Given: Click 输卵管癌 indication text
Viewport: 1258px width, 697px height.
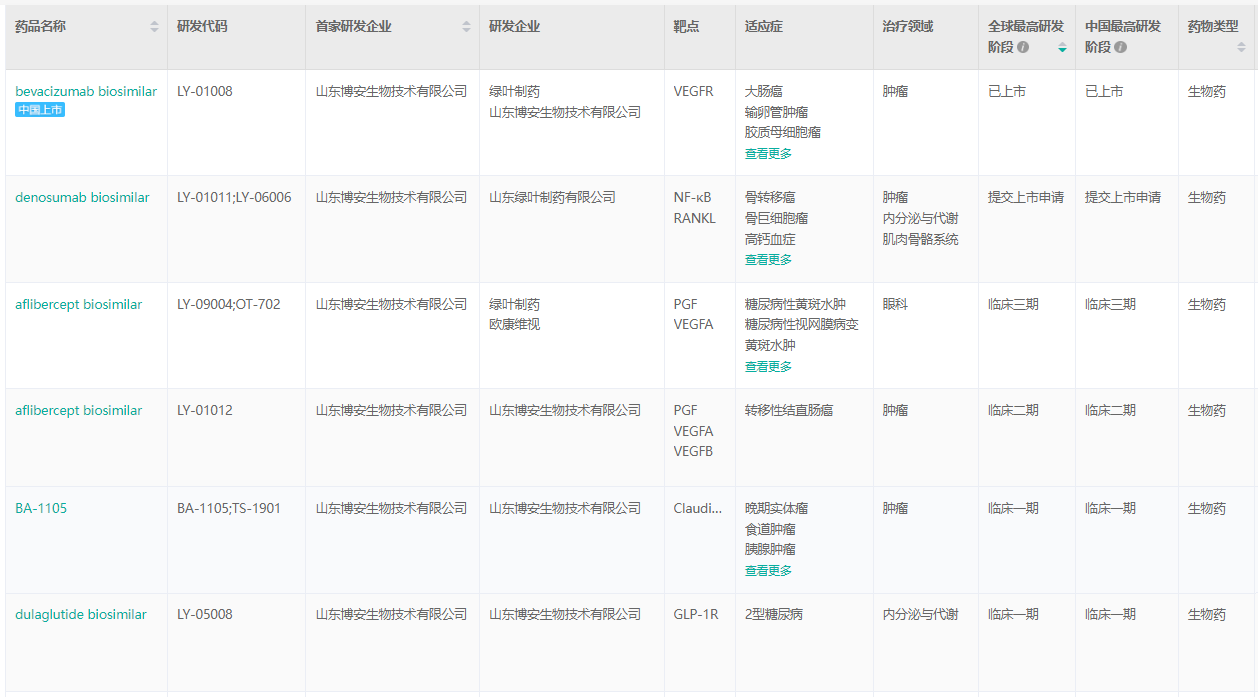Looking at the screenshot, I should 777,112.
